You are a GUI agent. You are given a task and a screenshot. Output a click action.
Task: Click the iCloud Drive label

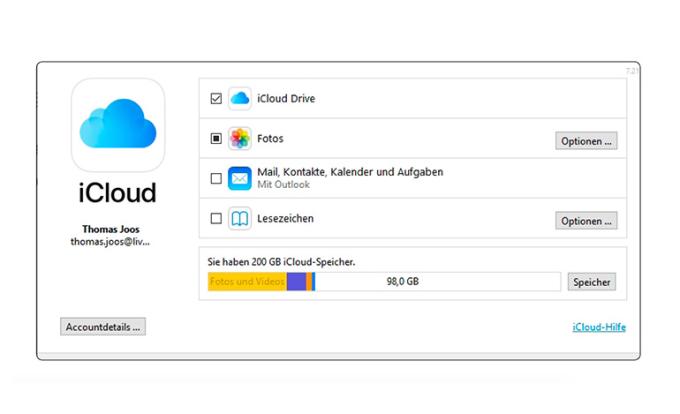click(x=286, y=98)
